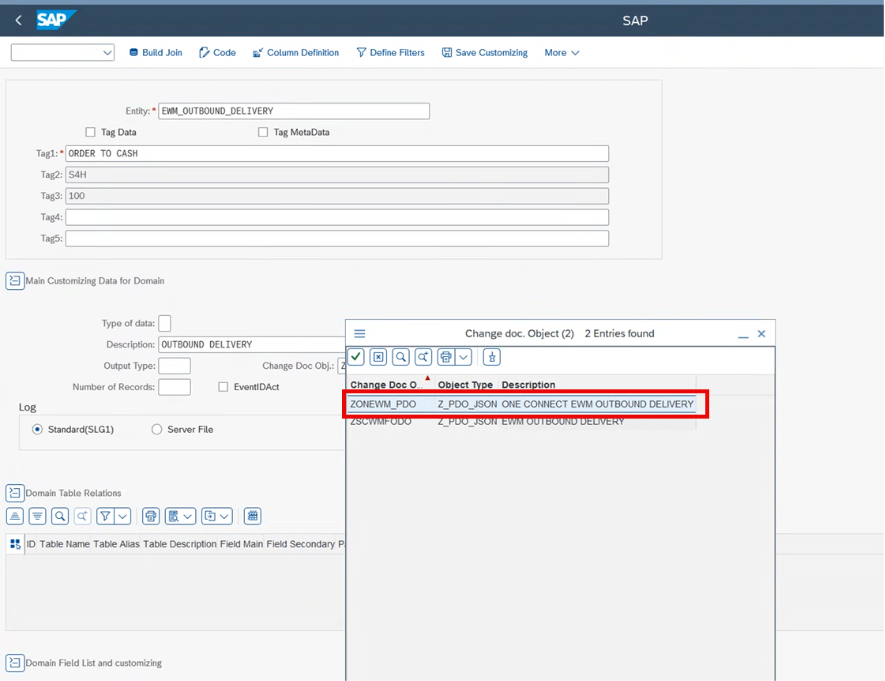This screenshot has width=885, height=681.
Task: Click the Build Join toolbar button
Action: [155, 53]
